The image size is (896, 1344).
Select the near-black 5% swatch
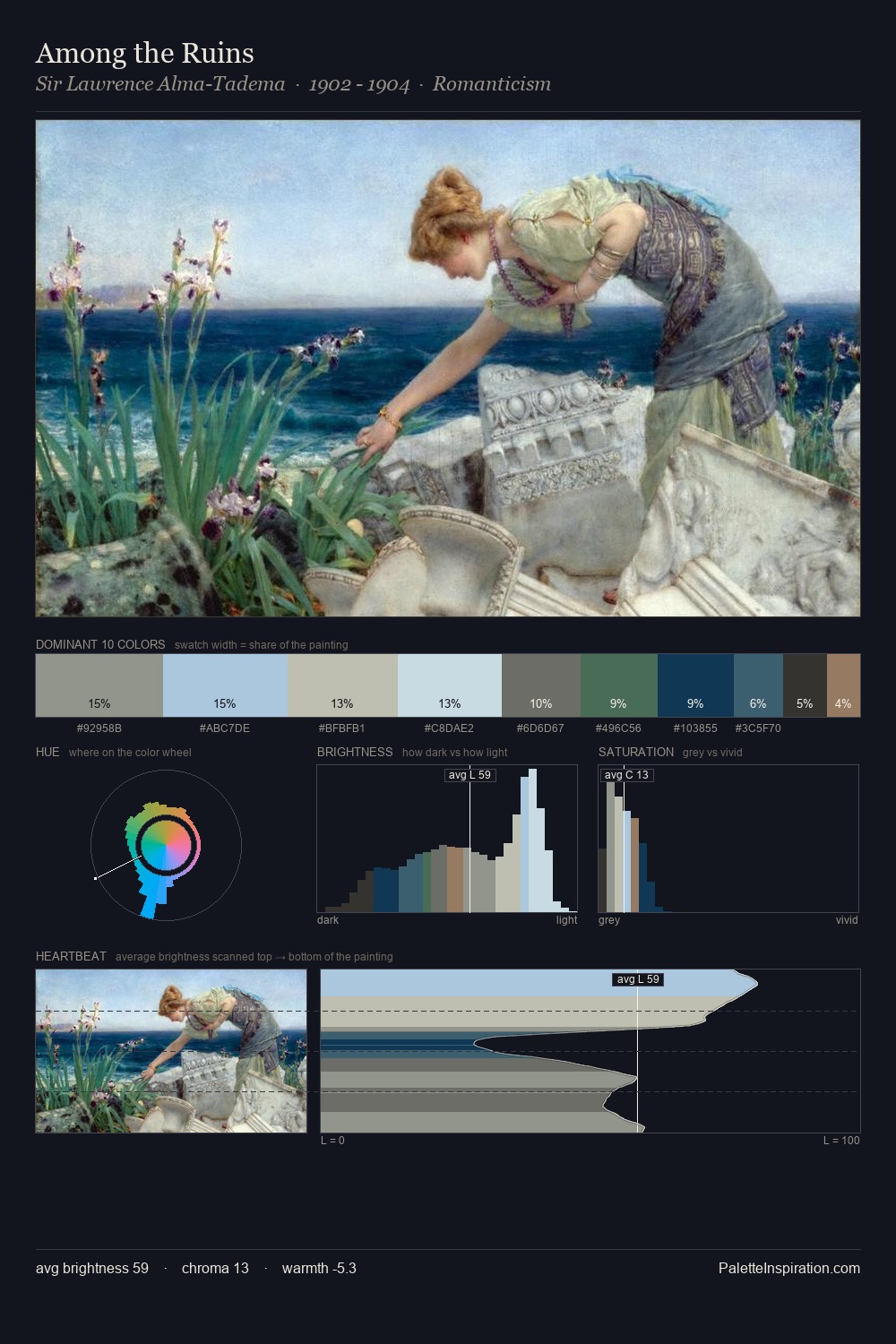click(805, 685)
